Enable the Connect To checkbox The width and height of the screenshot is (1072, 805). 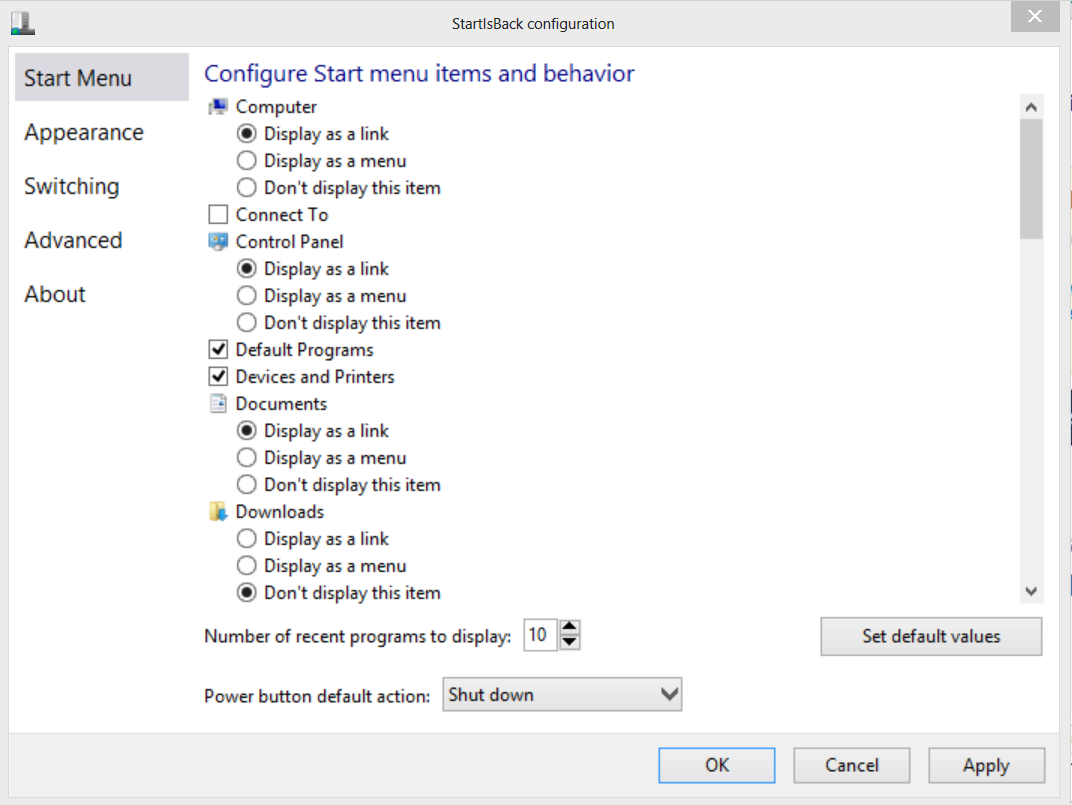[218, 215]
